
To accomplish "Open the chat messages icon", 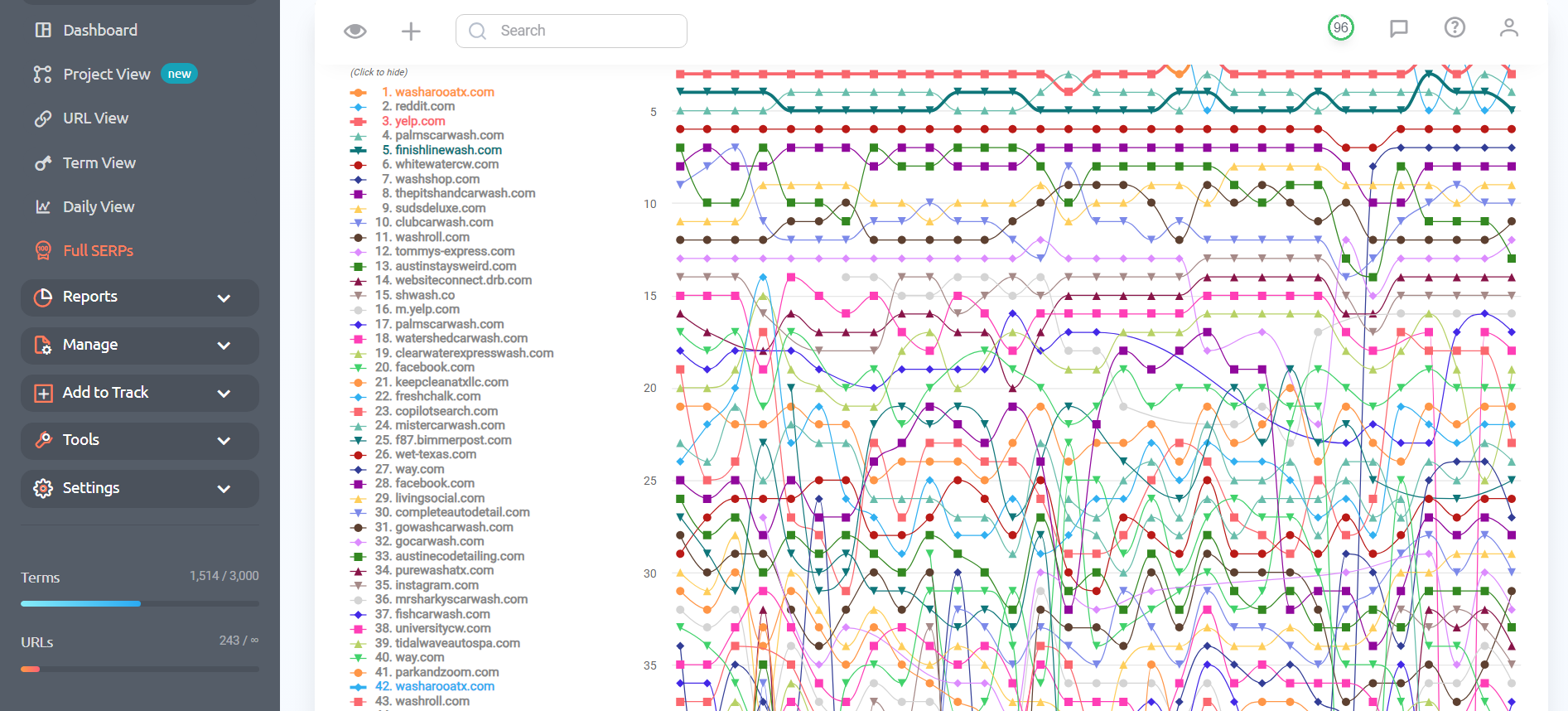I will 1399,29.
